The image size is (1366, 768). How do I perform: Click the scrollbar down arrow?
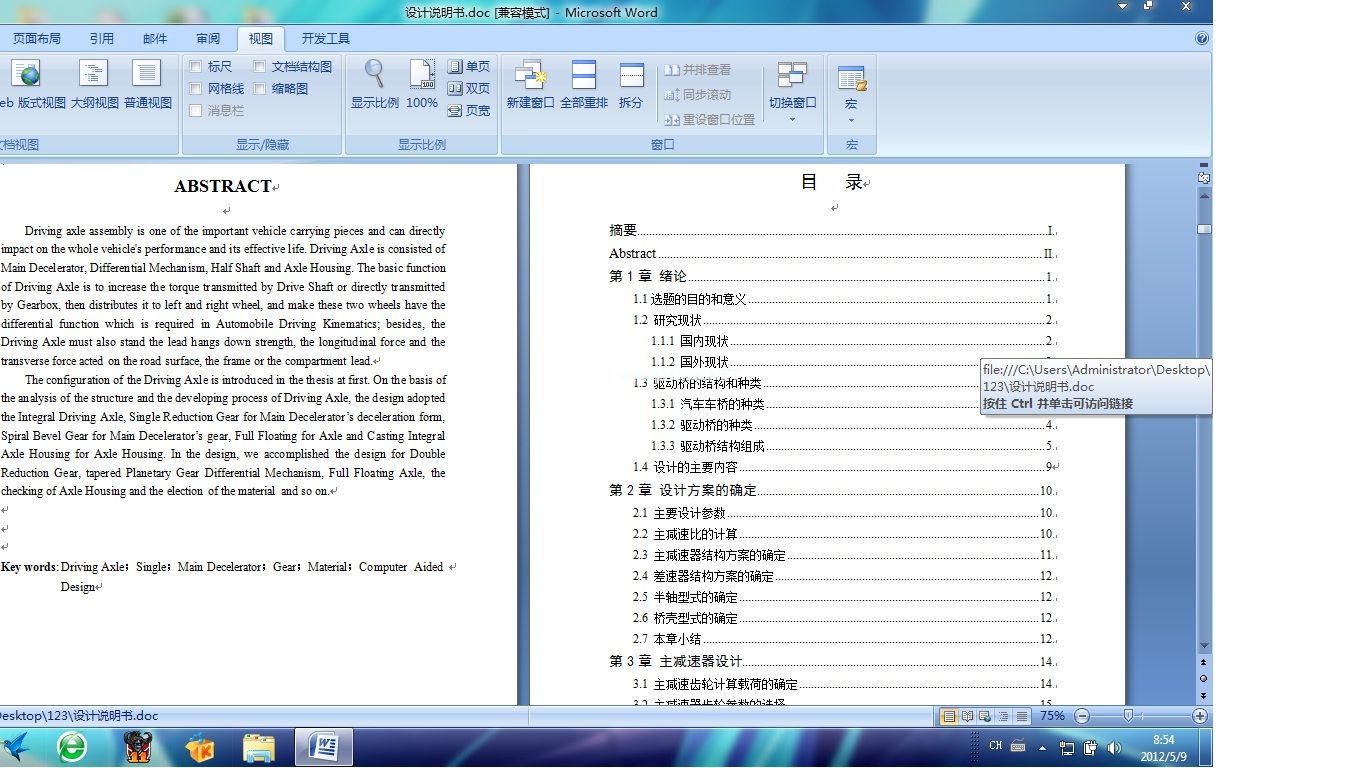pyautogui.click(x=1204, y=646)
